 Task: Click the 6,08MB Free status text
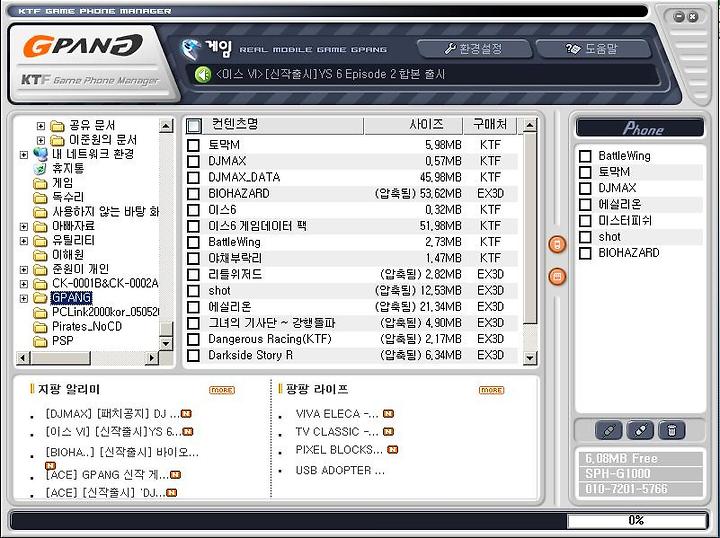(x=621, y=459)
